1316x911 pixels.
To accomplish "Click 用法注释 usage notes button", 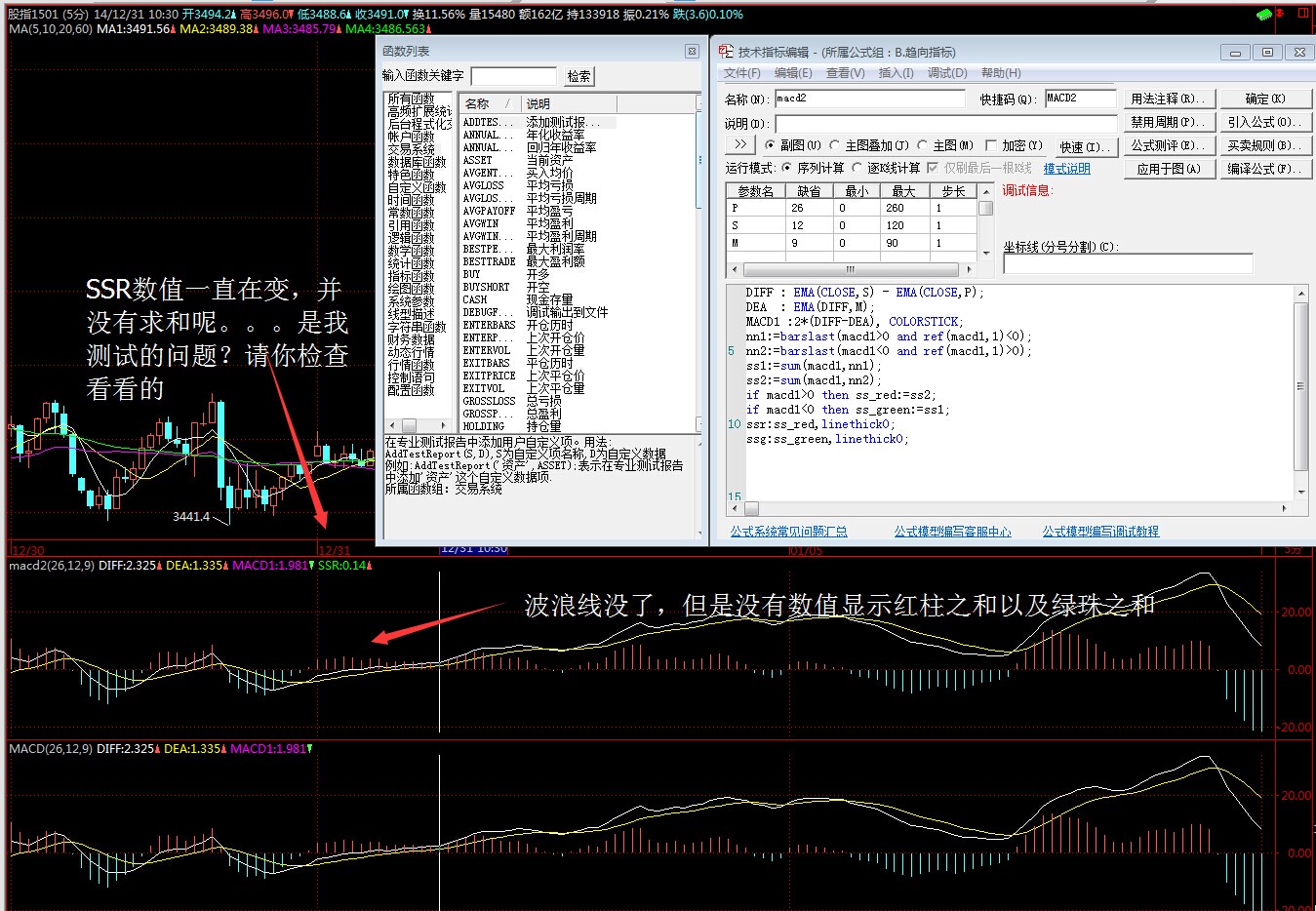I will coord(1169,99).
